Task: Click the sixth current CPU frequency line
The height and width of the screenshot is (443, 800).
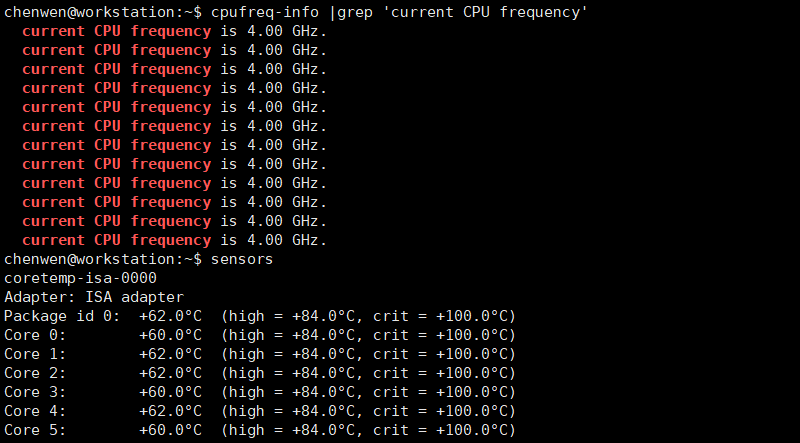Action: click(174, 126)
